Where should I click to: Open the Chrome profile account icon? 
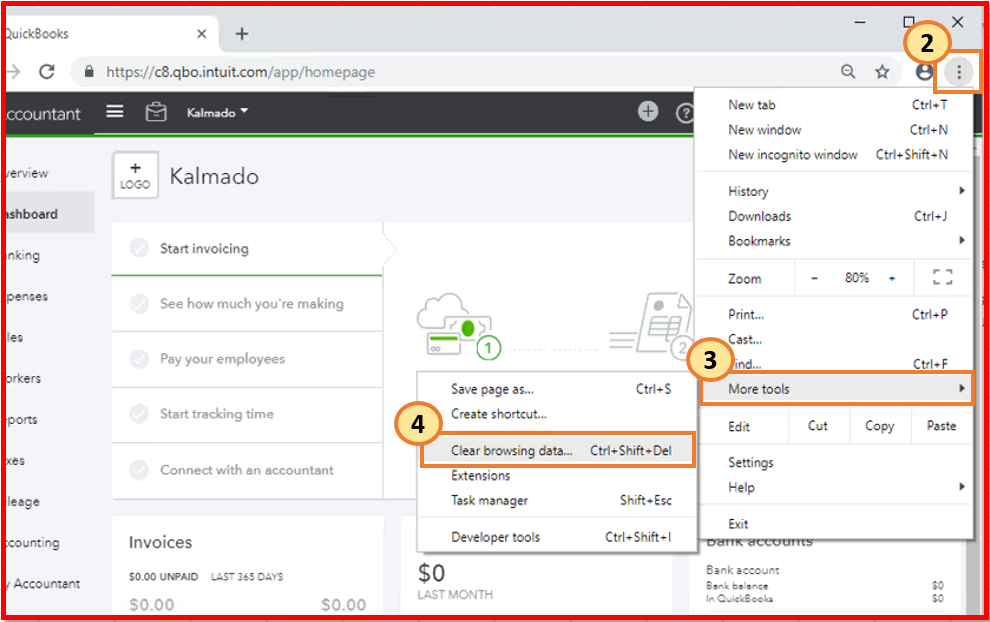pyautogui.click(x=924, y=72)
